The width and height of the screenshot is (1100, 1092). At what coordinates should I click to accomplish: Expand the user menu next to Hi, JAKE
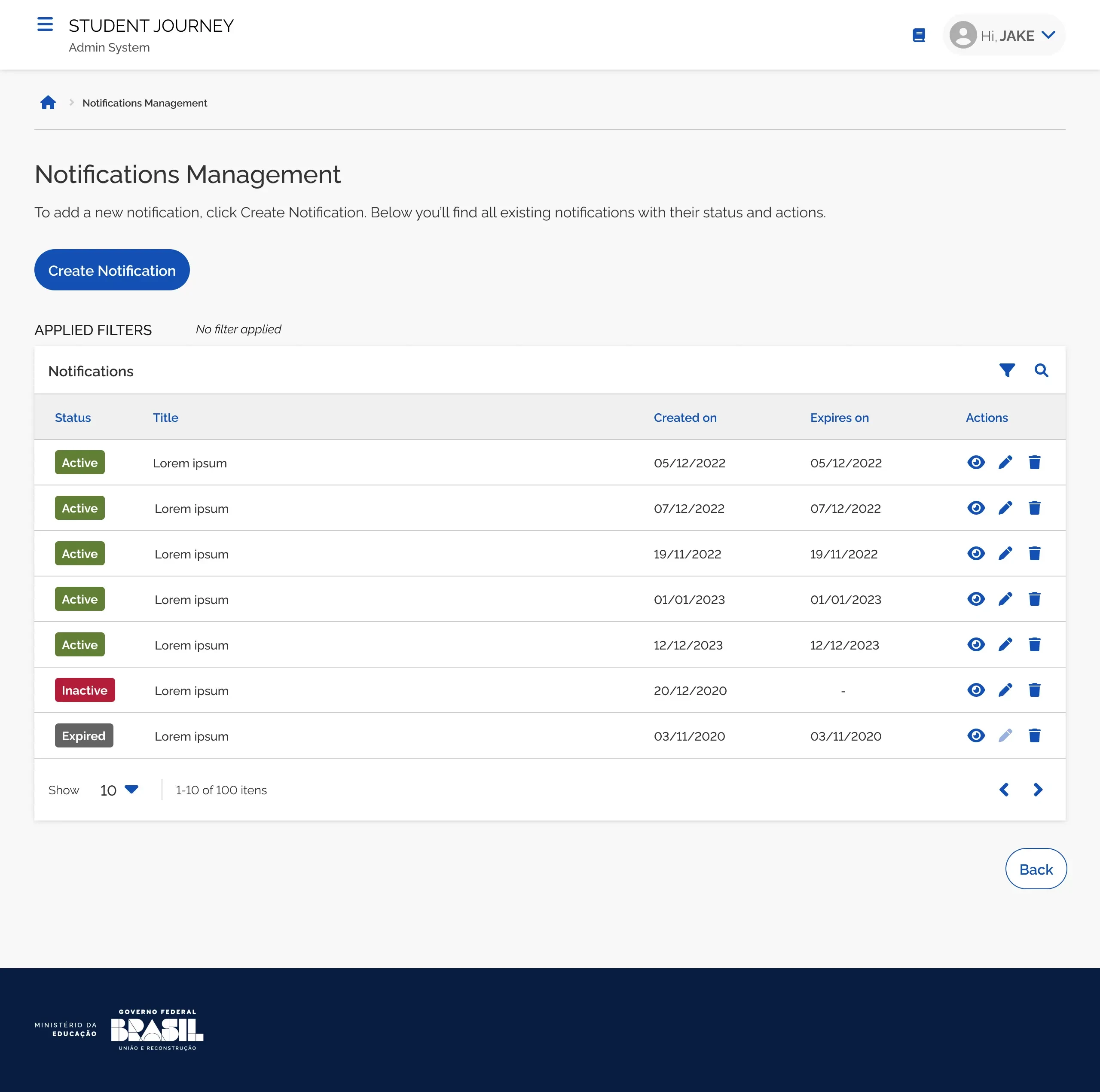tap(1049, 35)
